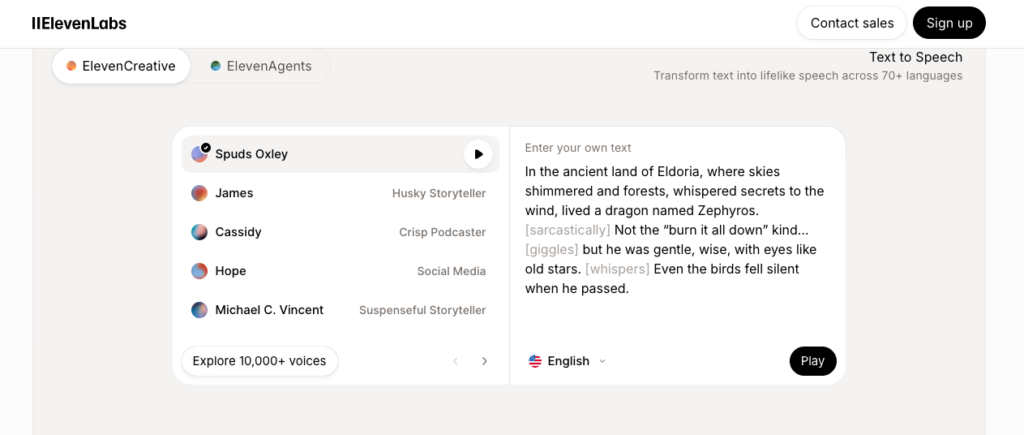
Task: Select the James Husky Storyteller voice
Action: [339, 193]
